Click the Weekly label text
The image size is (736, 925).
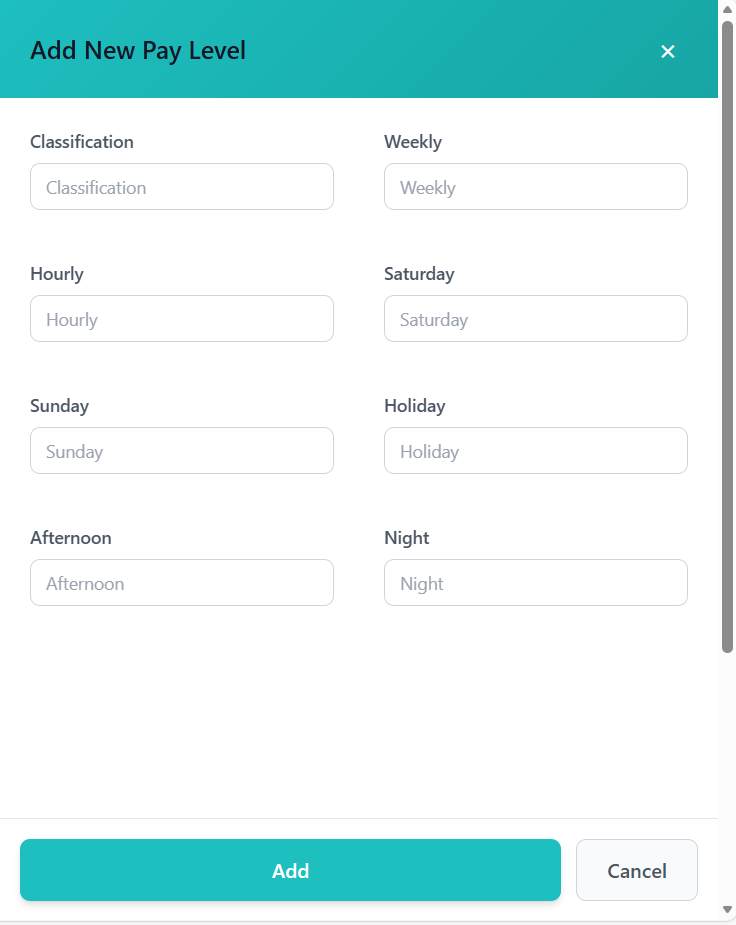[x=413, y=142]
